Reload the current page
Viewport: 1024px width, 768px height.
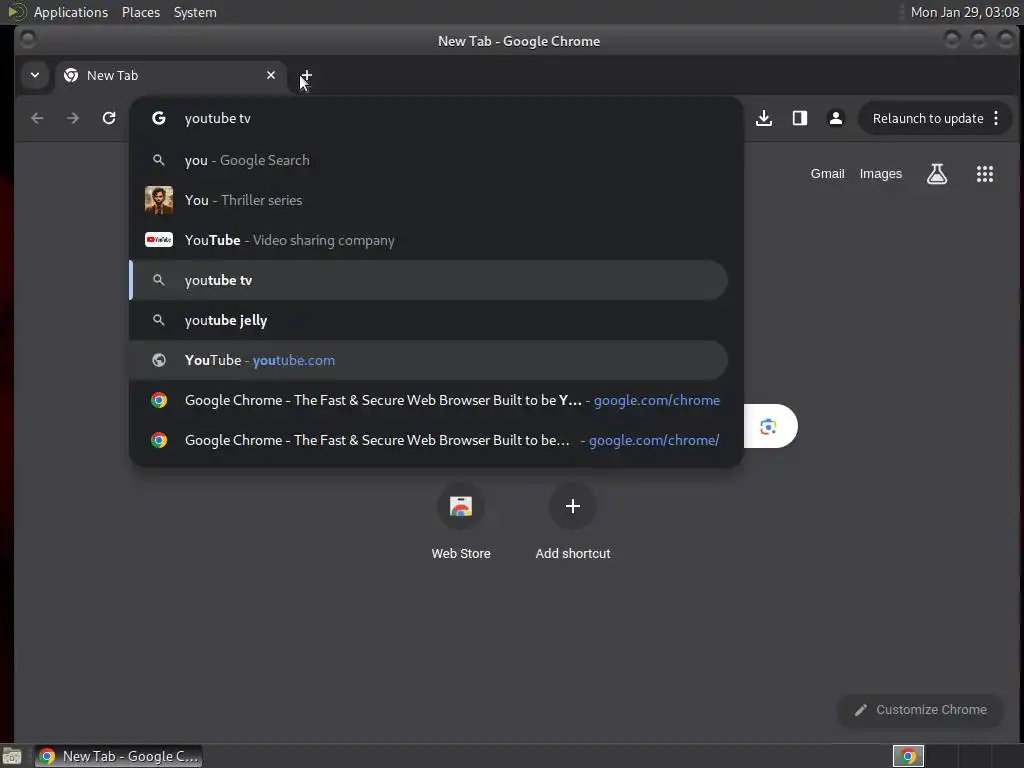(x=109, y=118)
